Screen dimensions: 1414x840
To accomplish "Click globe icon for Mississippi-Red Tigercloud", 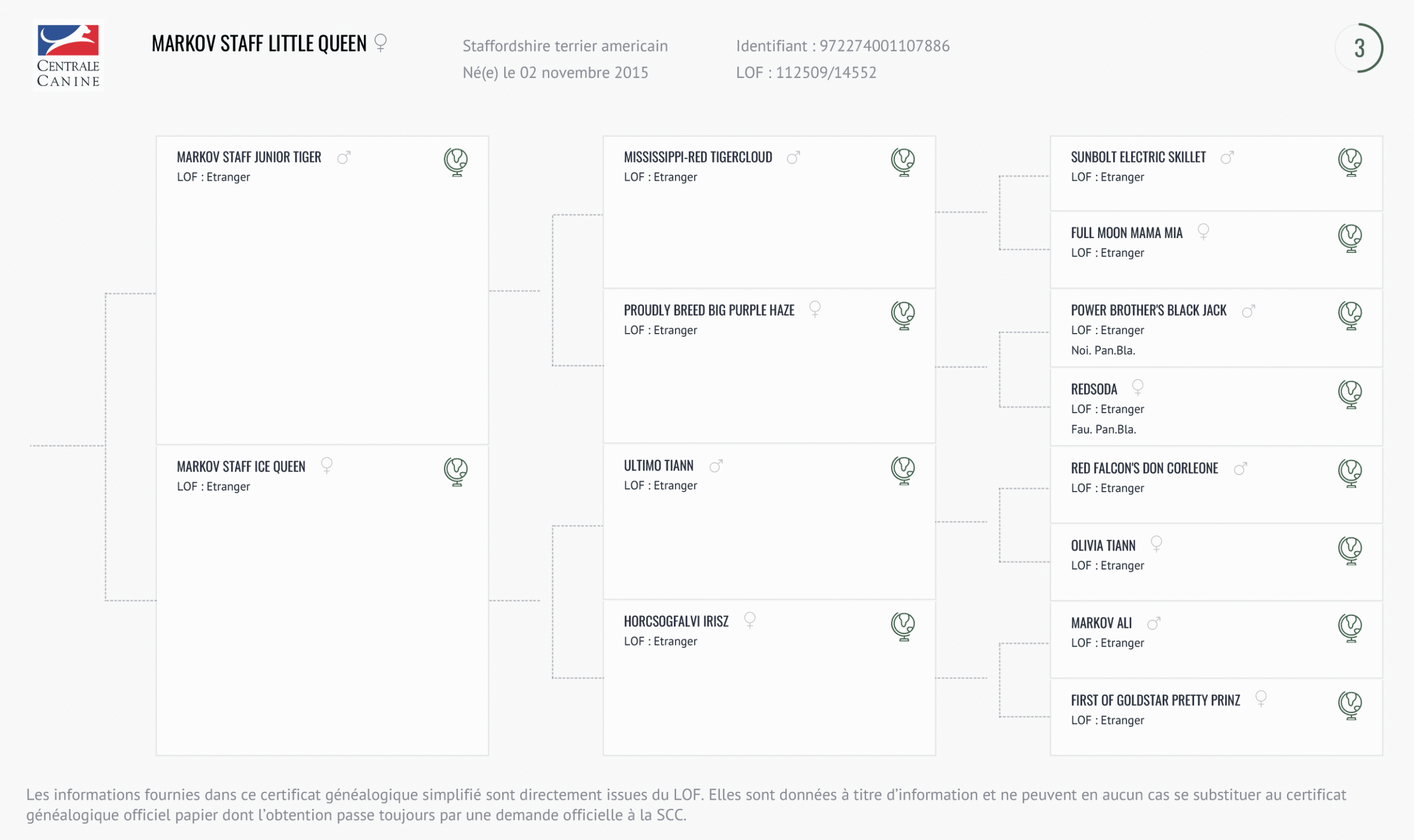I will tap(903, 162).
